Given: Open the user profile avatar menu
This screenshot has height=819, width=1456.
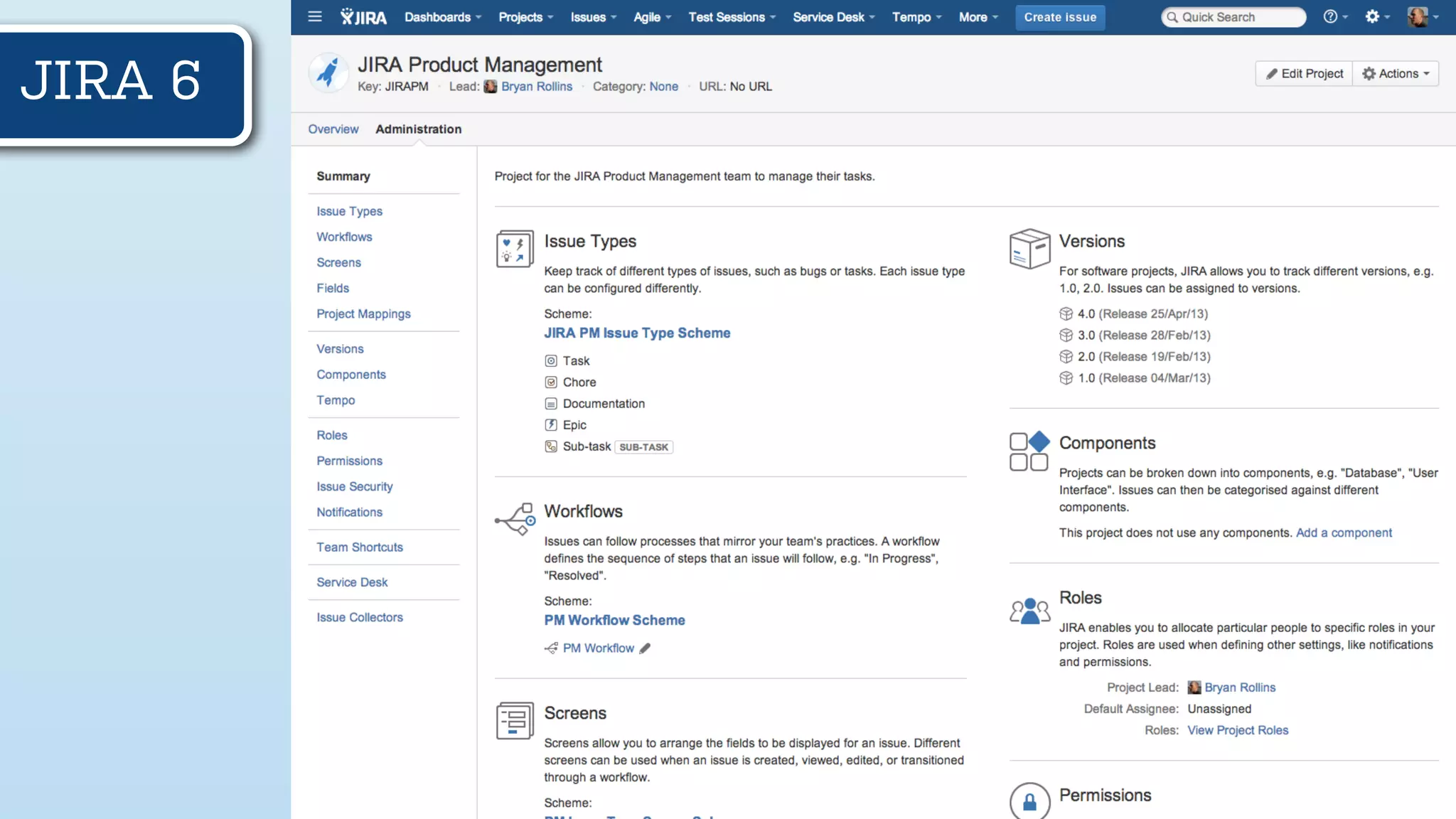Looking at the screenshot, I should click(1423, 17).
